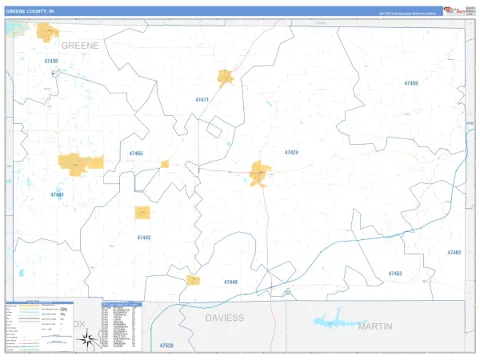
Task: Click the compass rose icon
Action: click(87, 339)
